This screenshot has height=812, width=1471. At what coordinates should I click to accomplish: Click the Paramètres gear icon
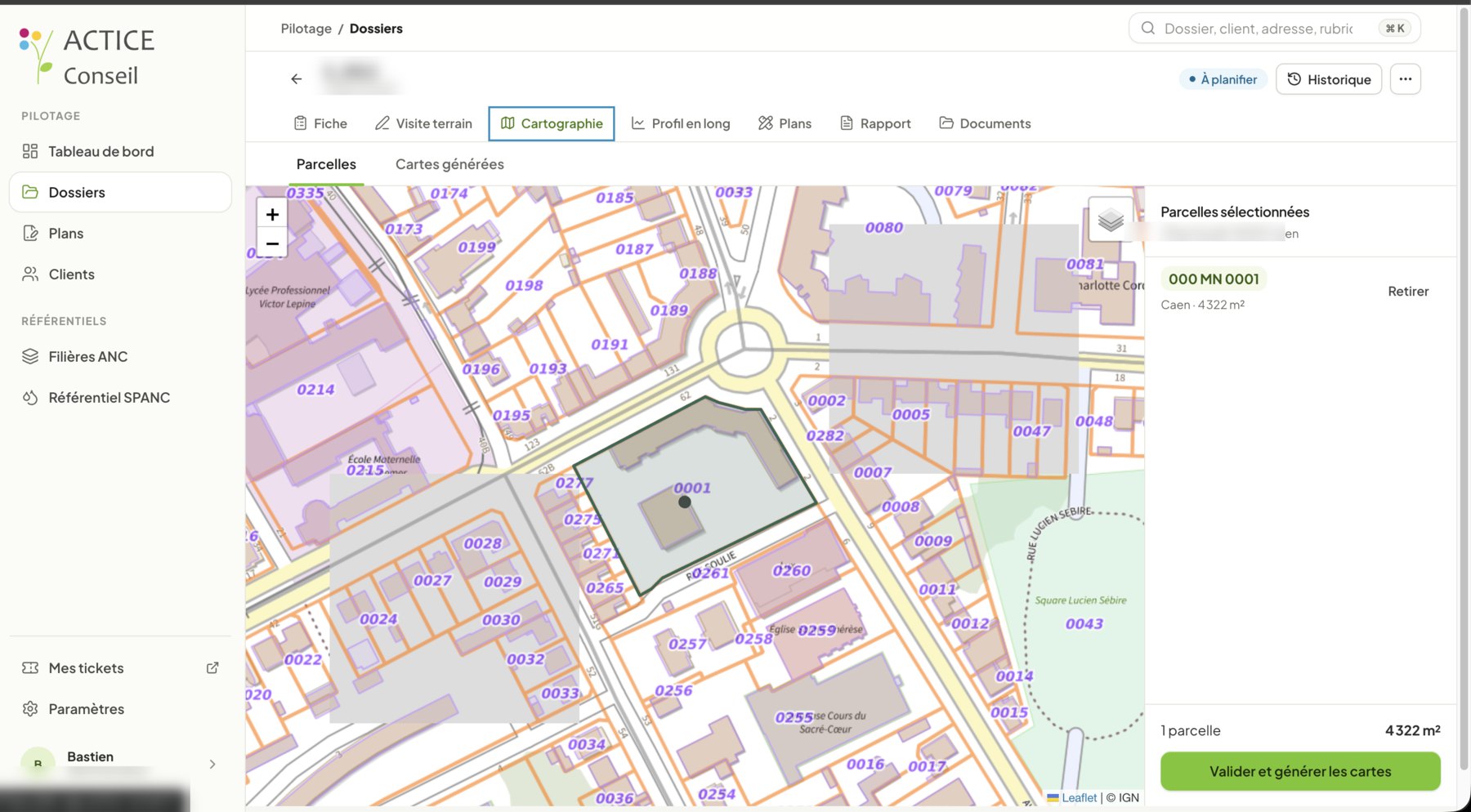(x=30, y=709)
